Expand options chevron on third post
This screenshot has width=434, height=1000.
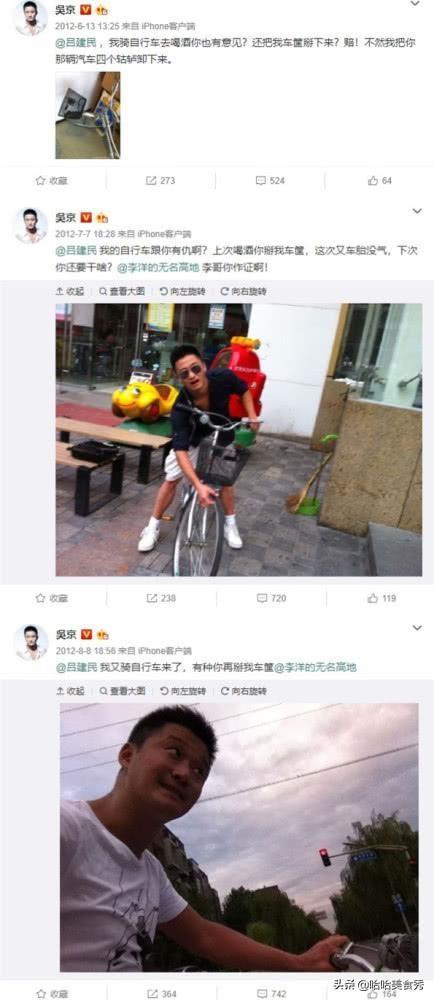click(417, 628)
